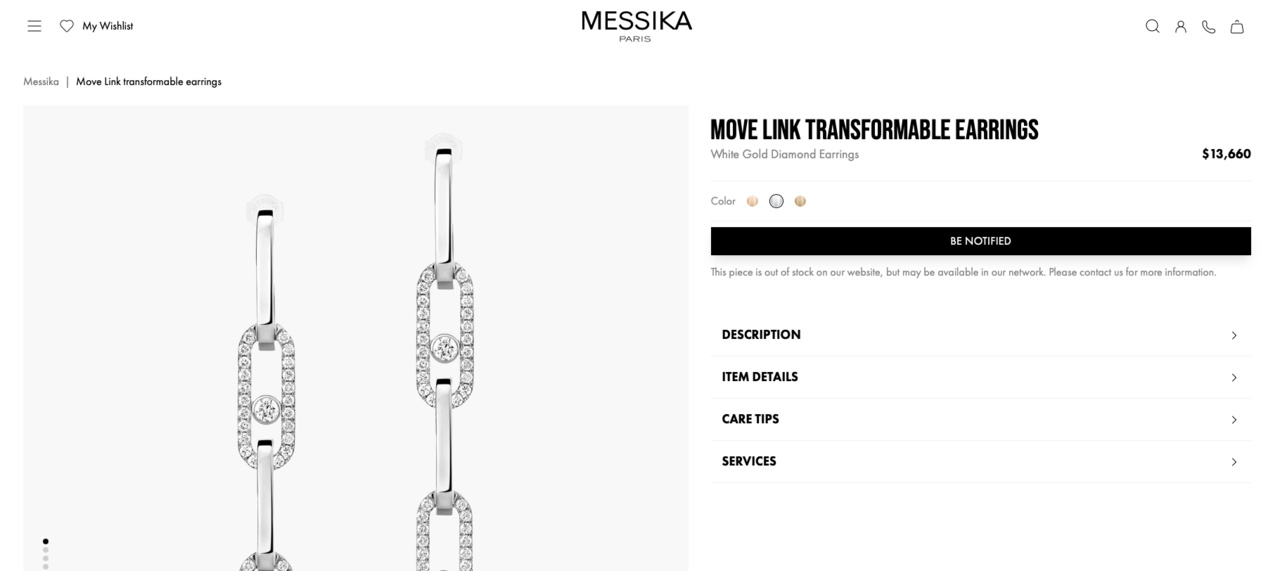Open the shopping bag icon
Screen dimensions: 1280x571
1237,27
